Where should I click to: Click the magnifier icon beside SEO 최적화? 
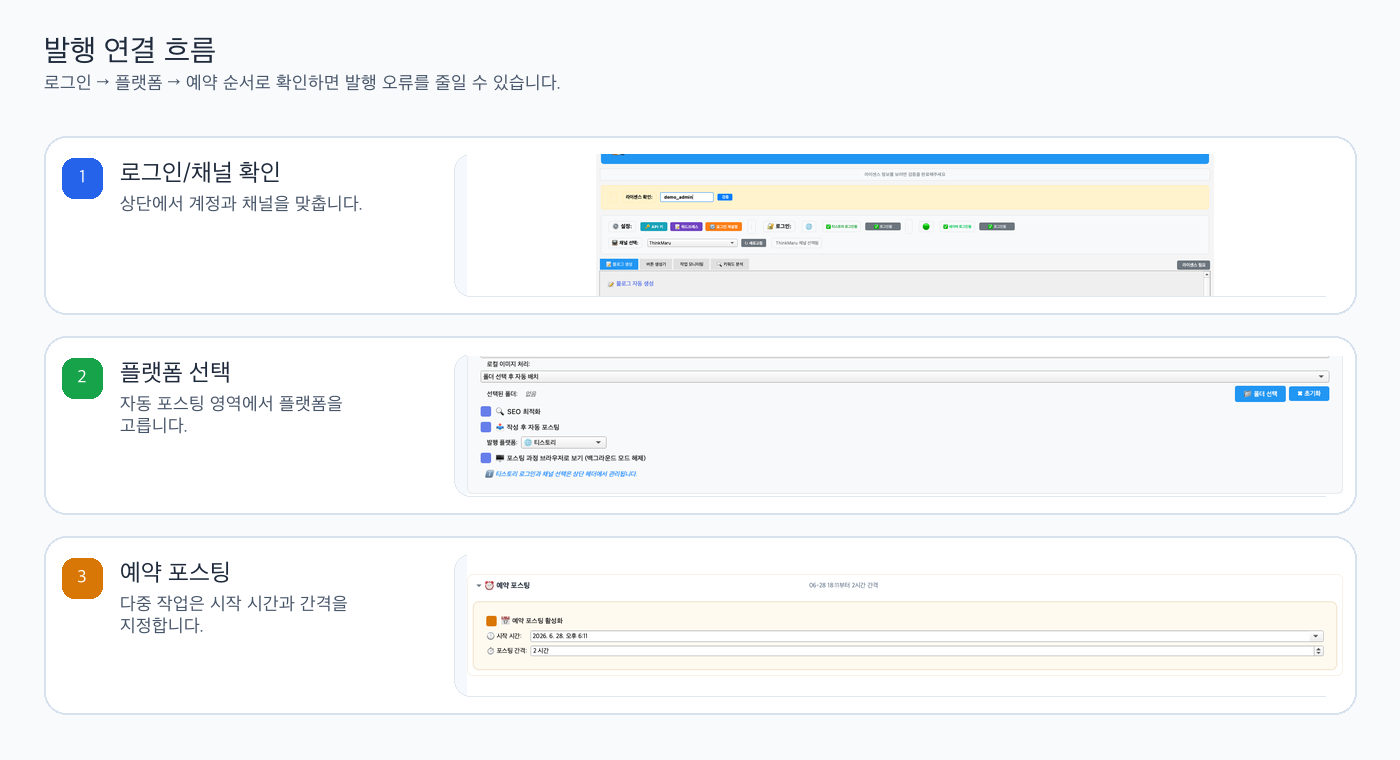(500, 411)
